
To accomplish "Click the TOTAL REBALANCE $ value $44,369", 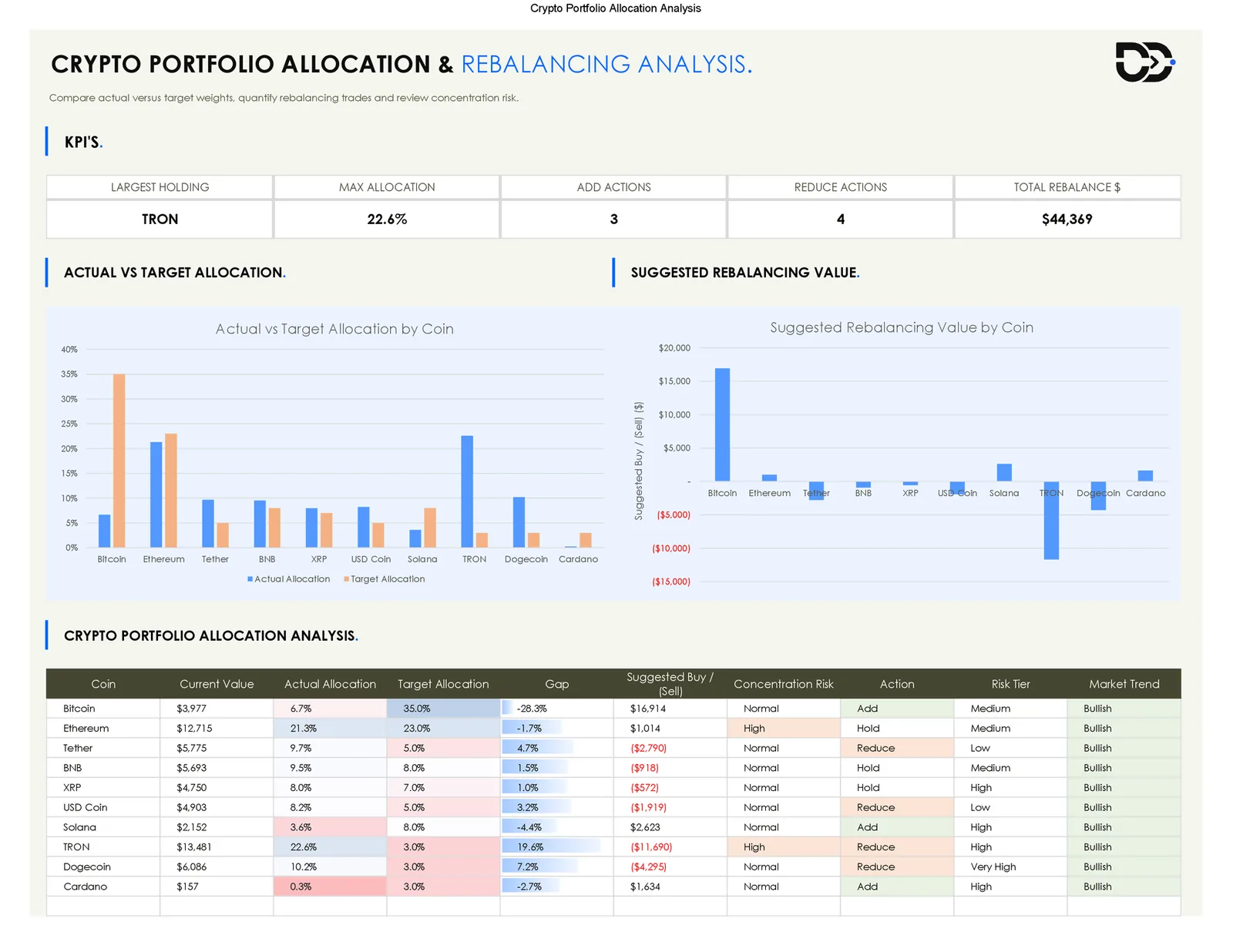I will pos(1067,220).
